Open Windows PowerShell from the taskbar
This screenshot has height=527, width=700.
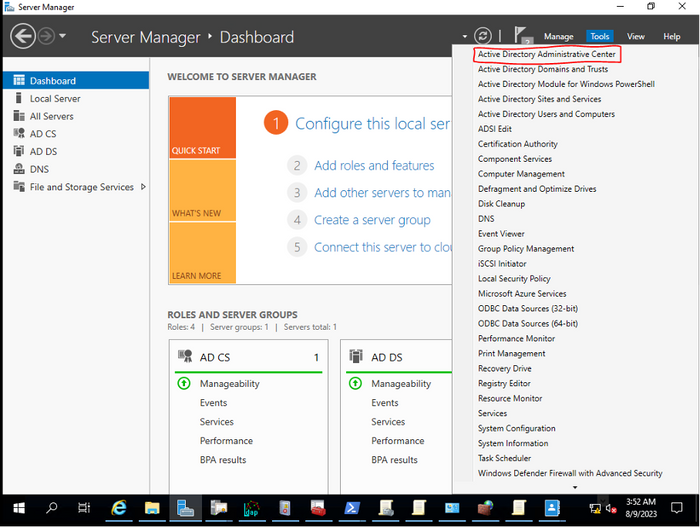[x=352, y=508]
